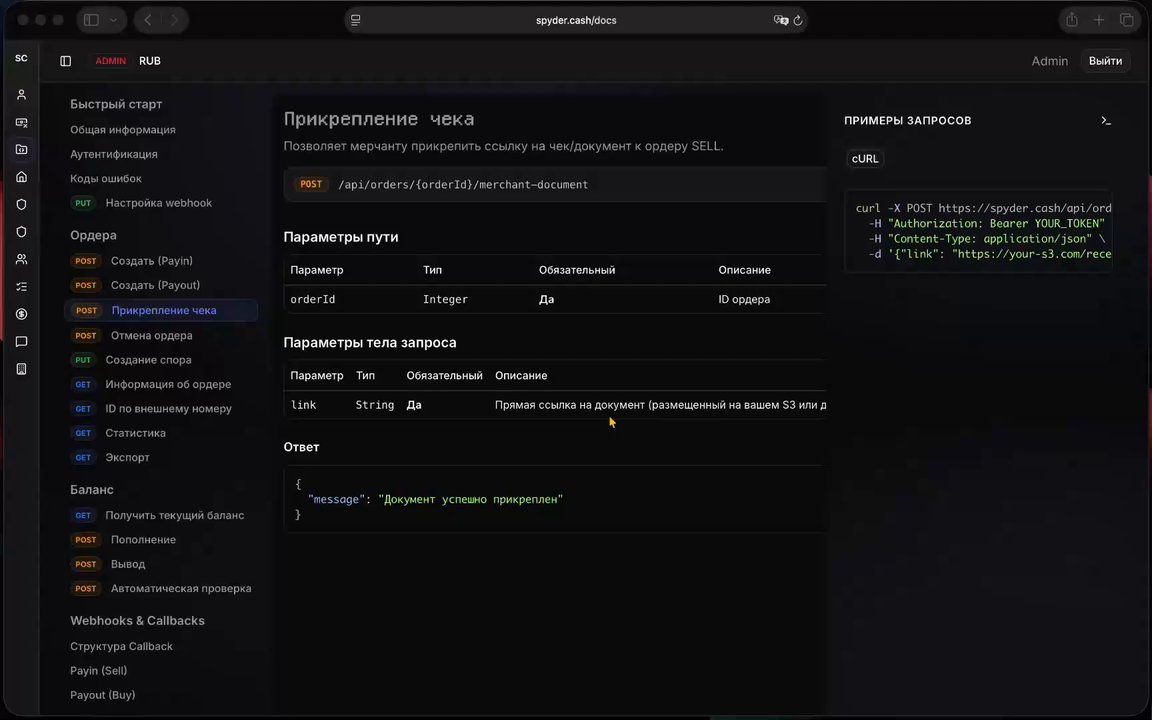
Task: Switch to RUB currency tab
Action: click(150, 61)
